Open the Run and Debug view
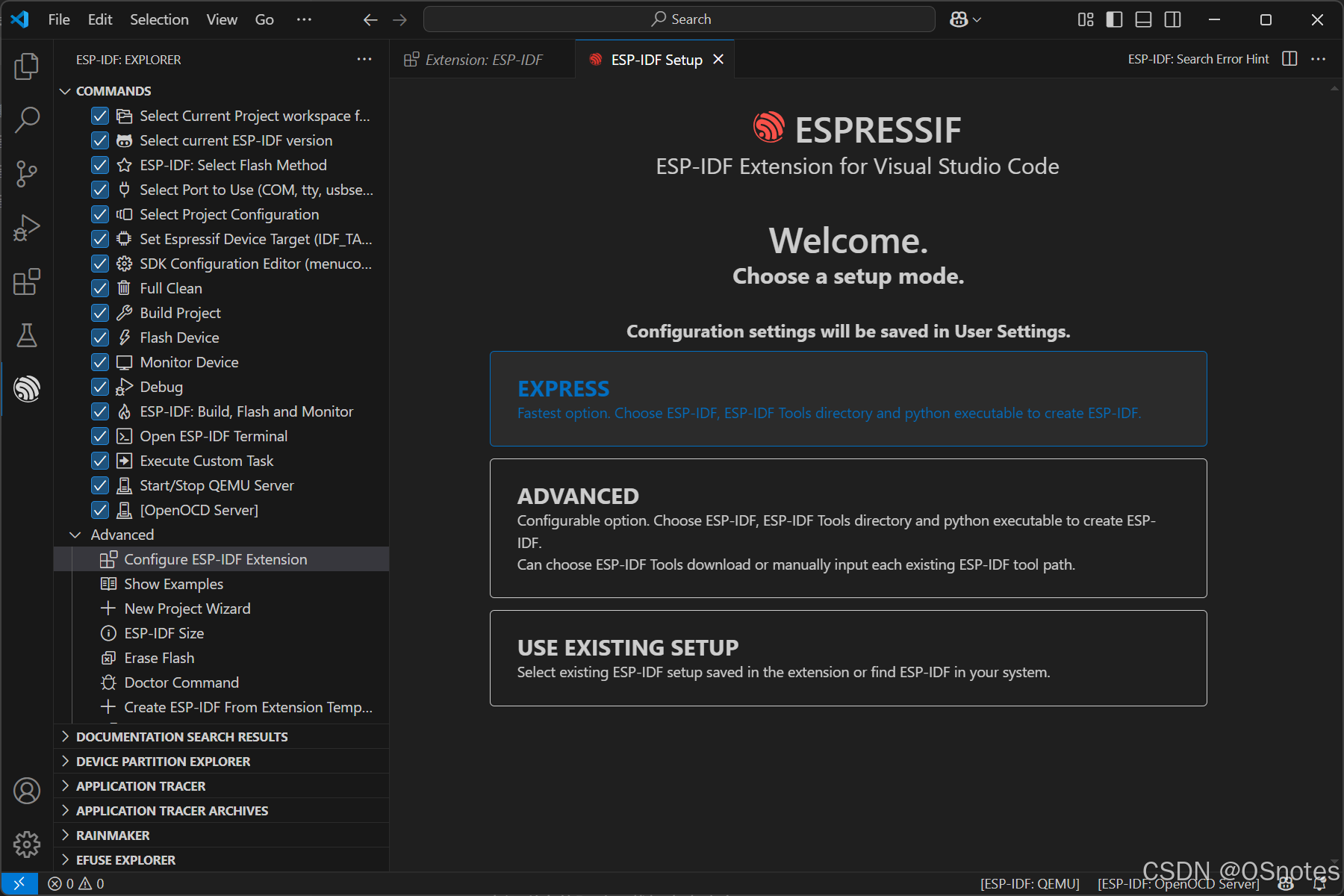Screen dimensions: 1344x896 [27, 228]
